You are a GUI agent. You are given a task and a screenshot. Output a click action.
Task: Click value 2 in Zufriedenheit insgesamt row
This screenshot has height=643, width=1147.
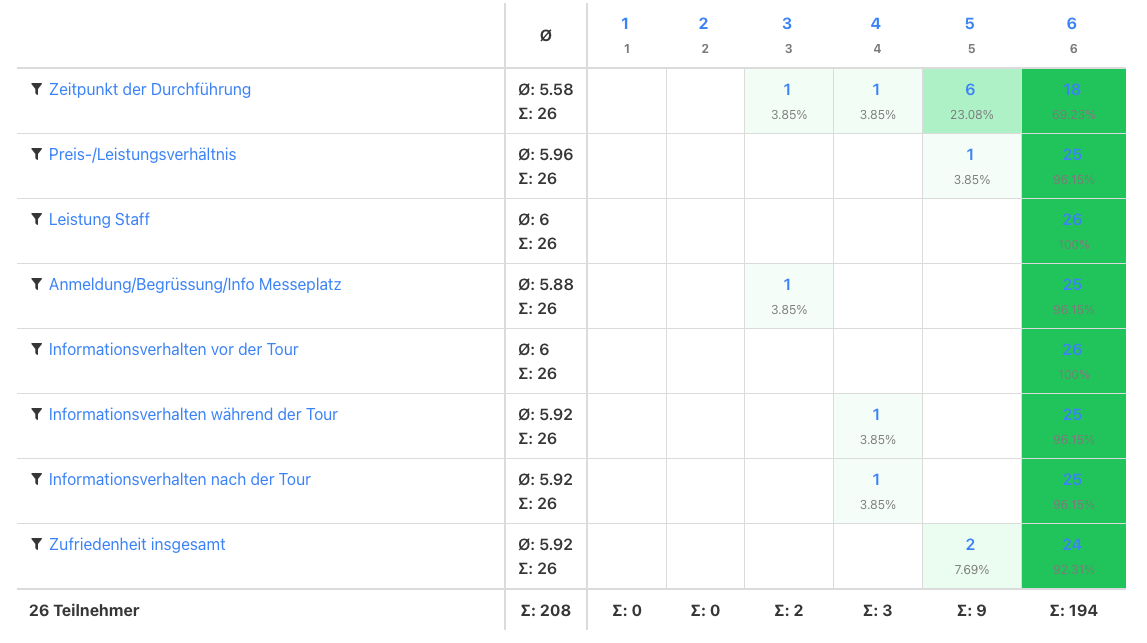click(x=970, y=545)
